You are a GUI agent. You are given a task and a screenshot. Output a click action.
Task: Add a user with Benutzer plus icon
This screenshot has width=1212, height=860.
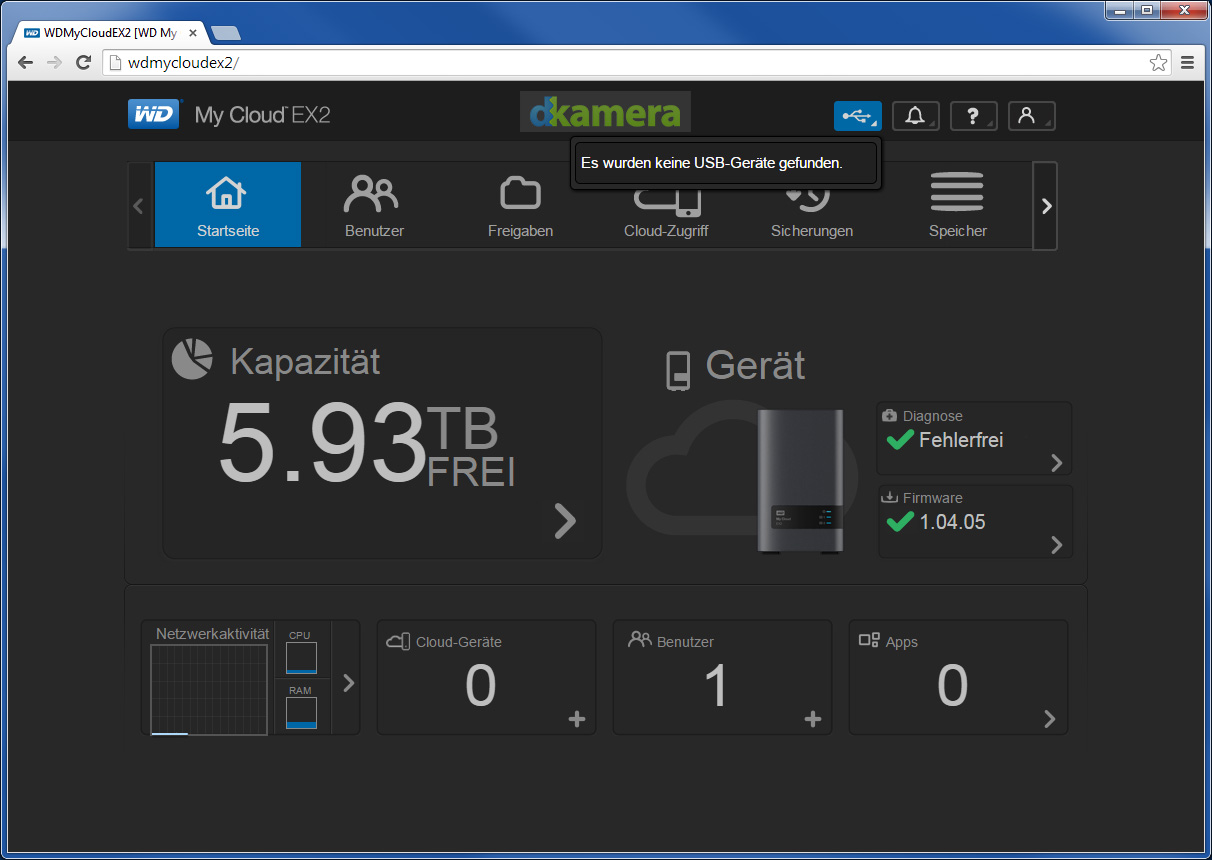click(x=813, y=718)
